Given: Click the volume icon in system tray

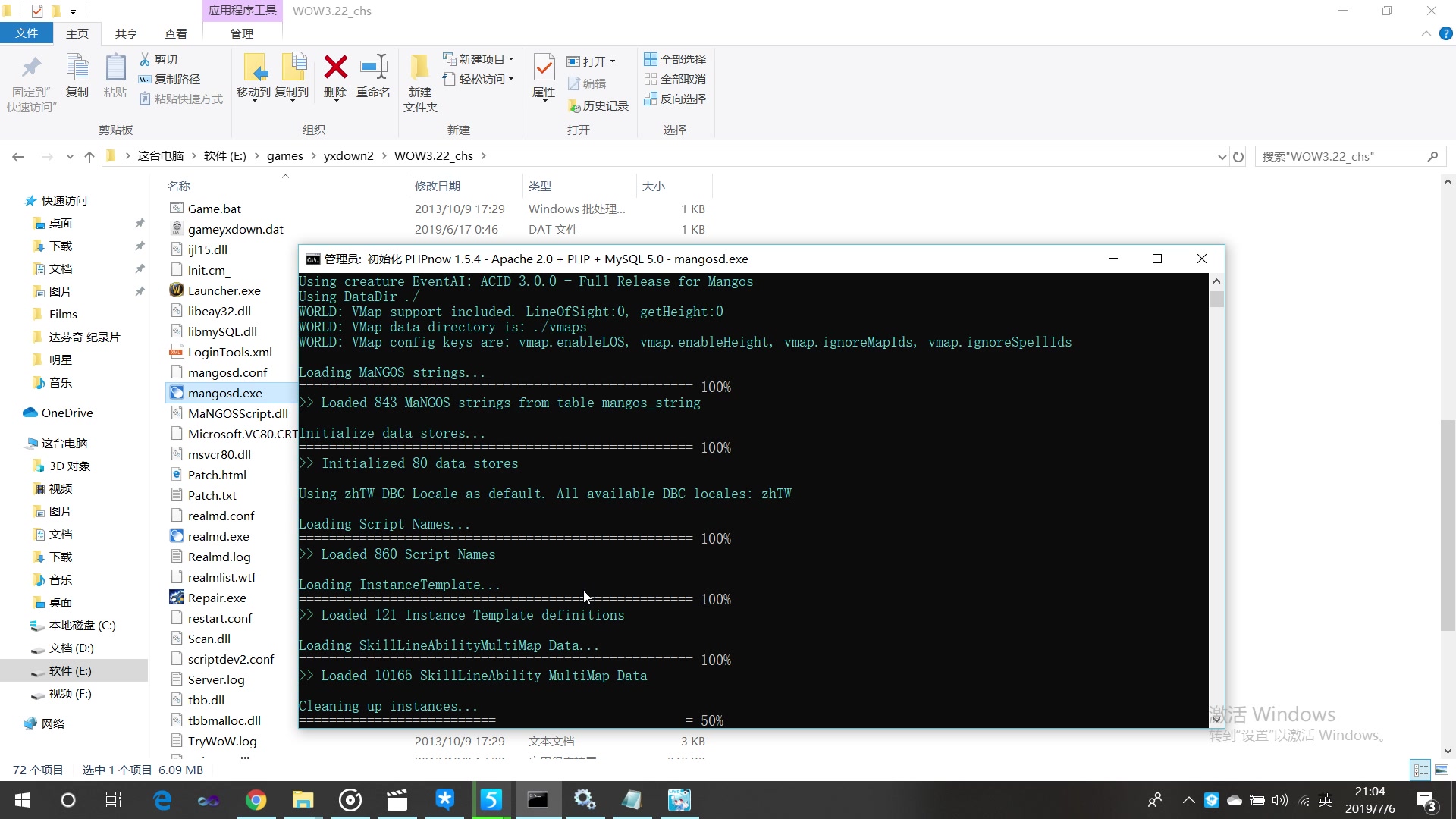Looking at the screenshot, I should [1280, 800].
